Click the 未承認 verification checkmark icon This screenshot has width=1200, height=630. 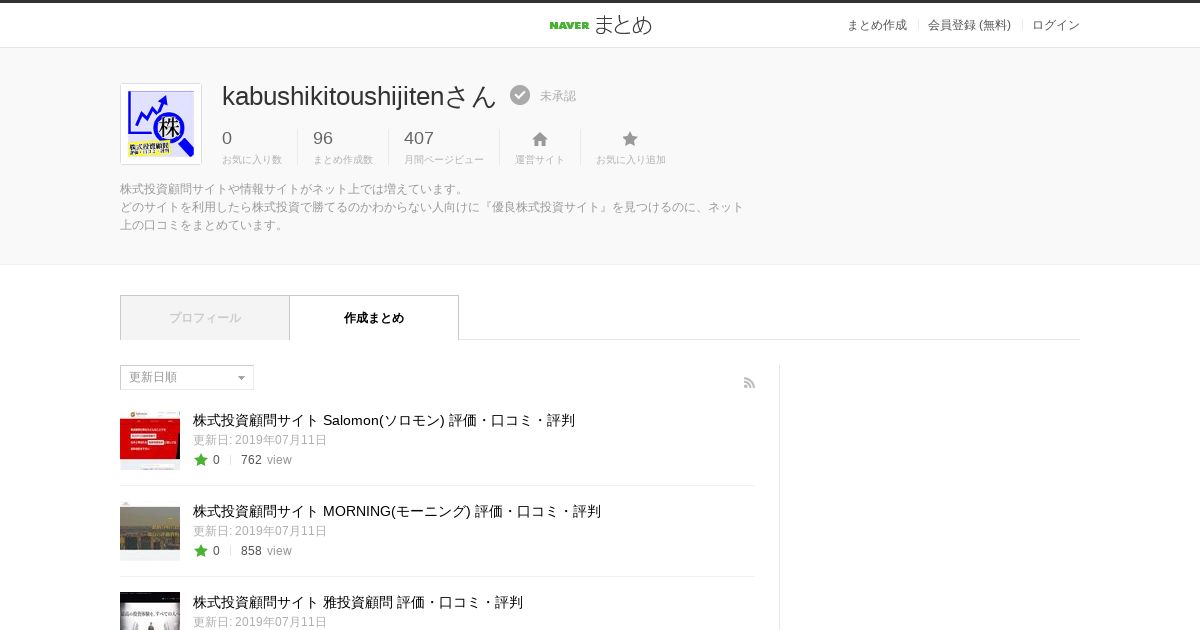pos(520,95)
